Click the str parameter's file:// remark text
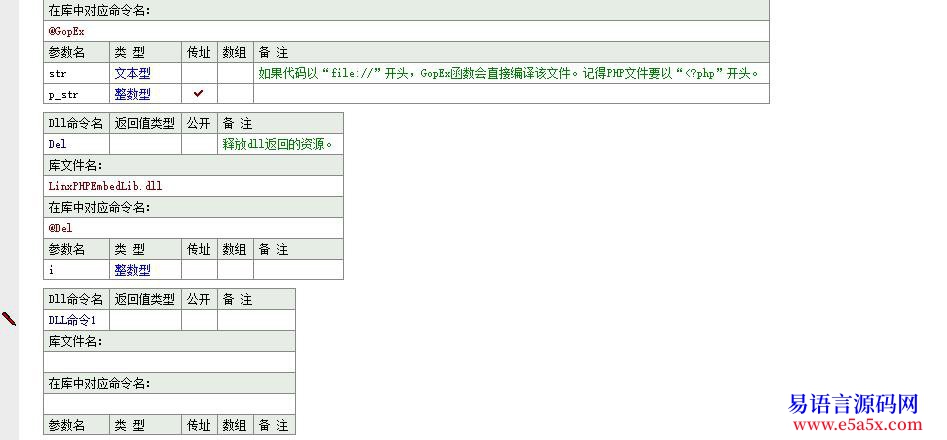The height and width of the screenshot is (440, 947). [x=510, y=73]
